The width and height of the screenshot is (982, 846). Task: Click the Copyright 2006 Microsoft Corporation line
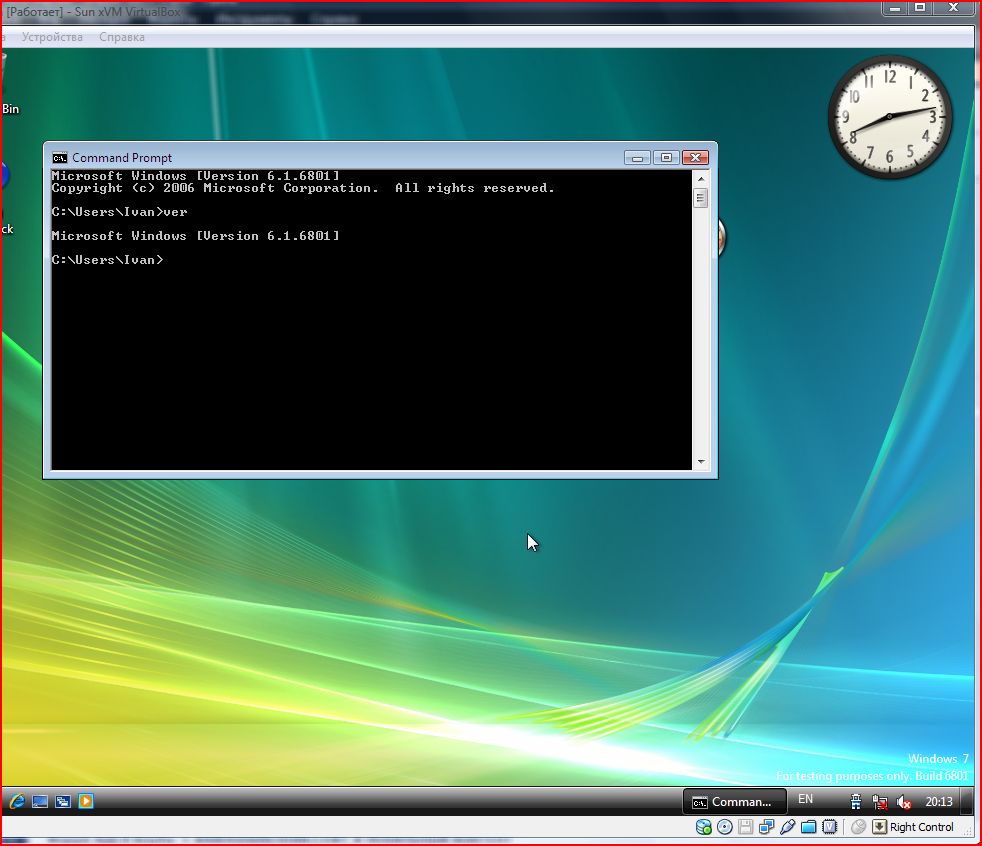(303, 188)
